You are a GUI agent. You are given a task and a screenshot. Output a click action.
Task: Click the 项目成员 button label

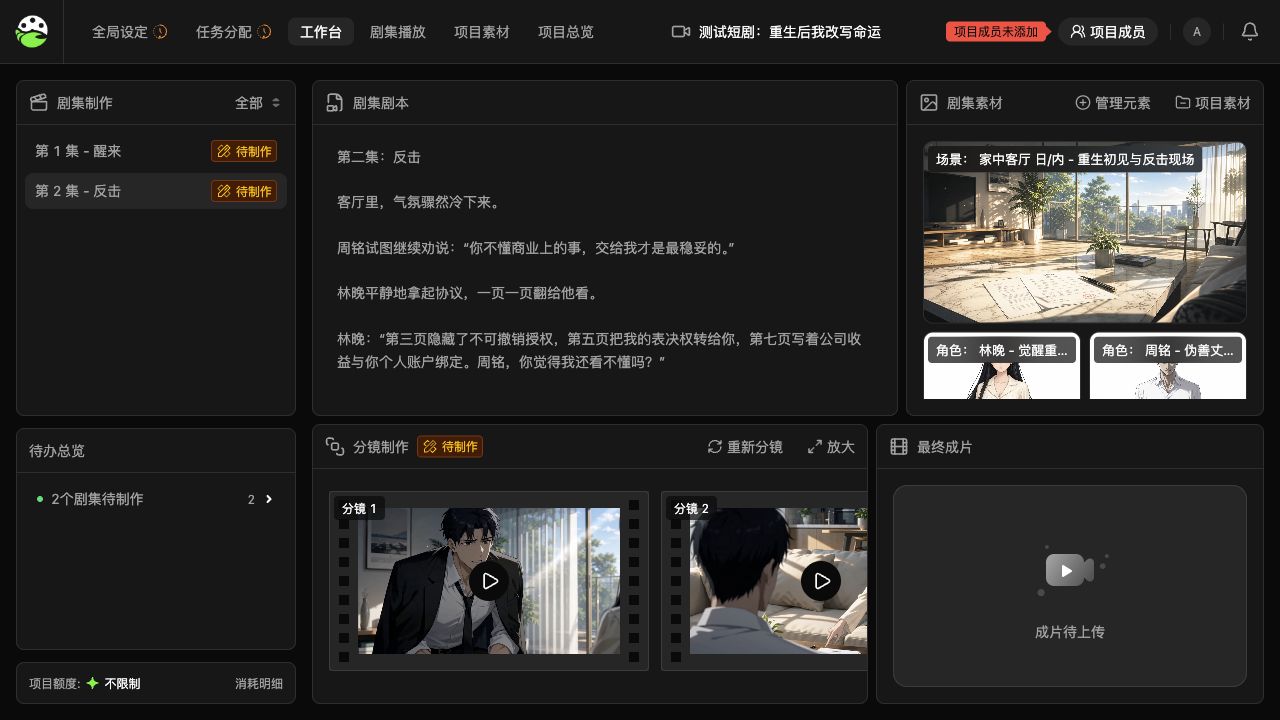(x=1117, y=32)
